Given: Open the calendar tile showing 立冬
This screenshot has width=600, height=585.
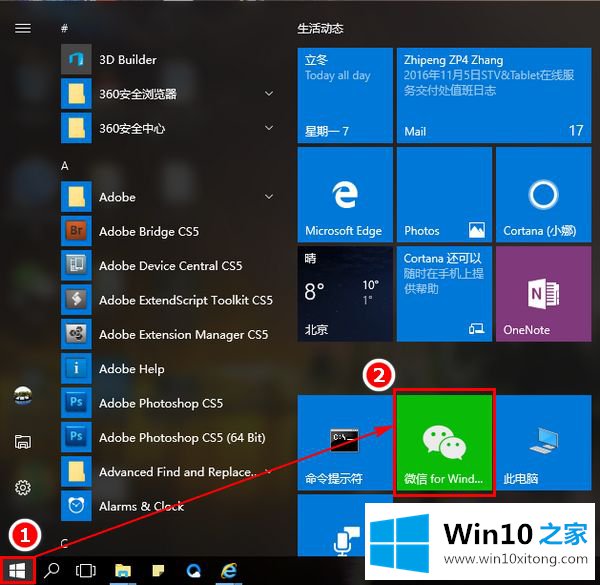Looking at the screenshot, I should pos(345,95).
